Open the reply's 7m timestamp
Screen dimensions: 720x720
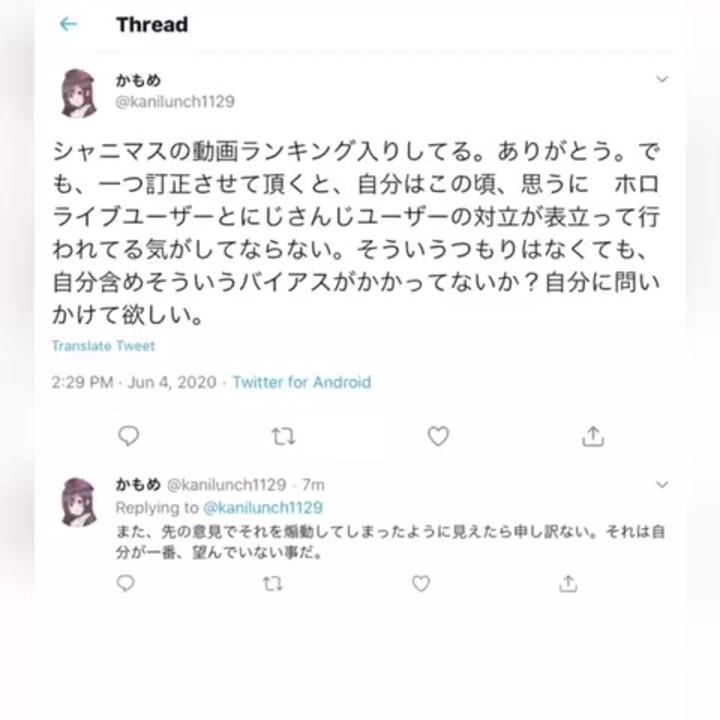click(x=313, y=485)
